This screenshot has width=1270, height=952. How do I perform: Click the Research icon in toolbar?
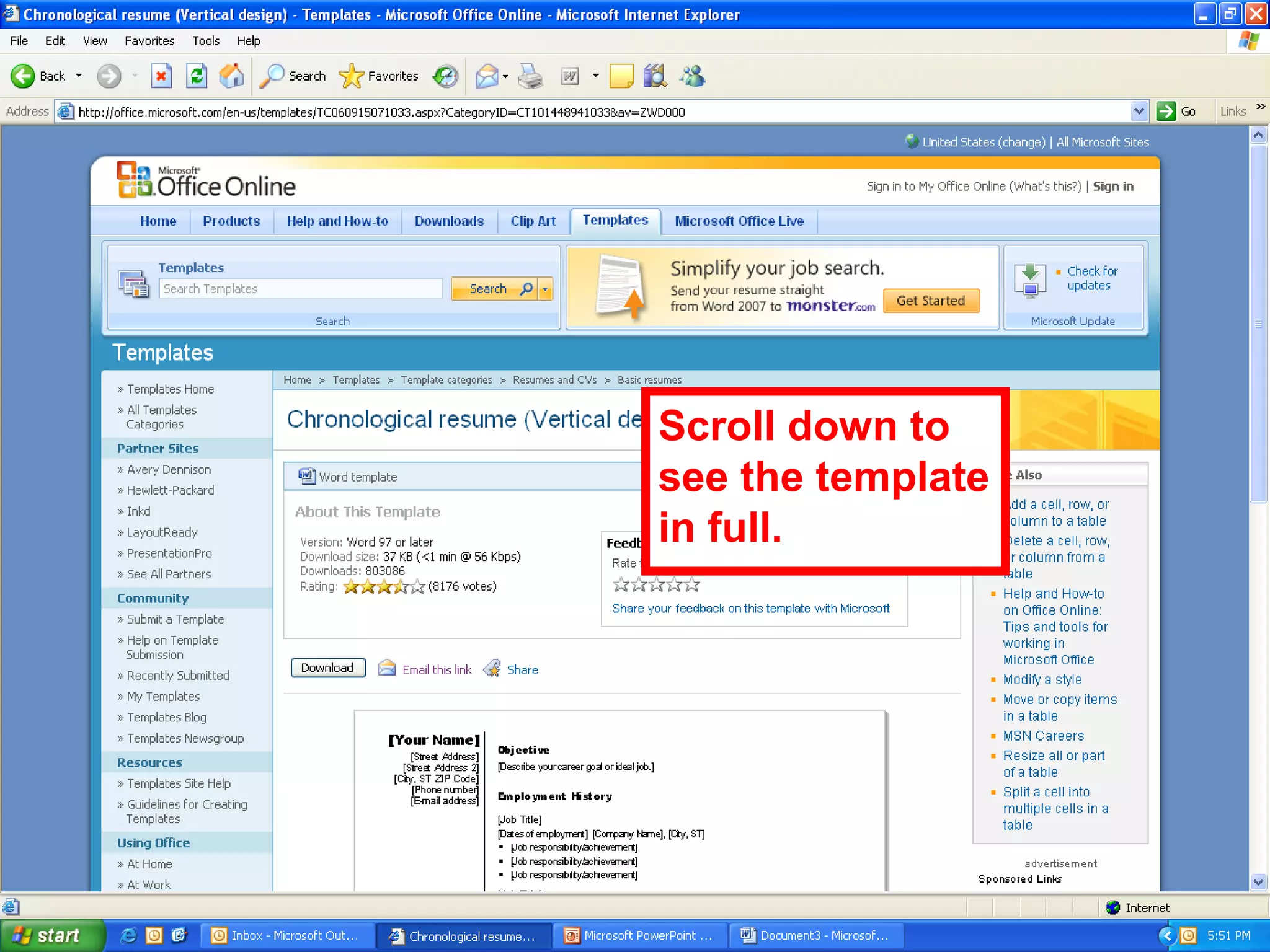(655, 76)
